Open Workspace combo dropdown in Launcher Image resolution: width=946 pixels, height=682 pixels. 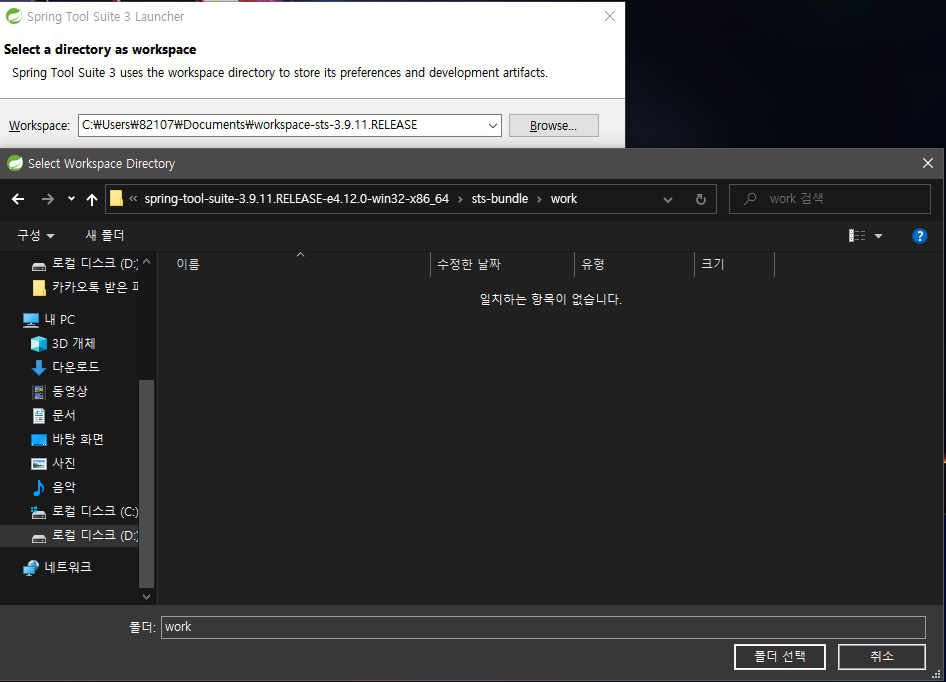(x=492, y=126)
